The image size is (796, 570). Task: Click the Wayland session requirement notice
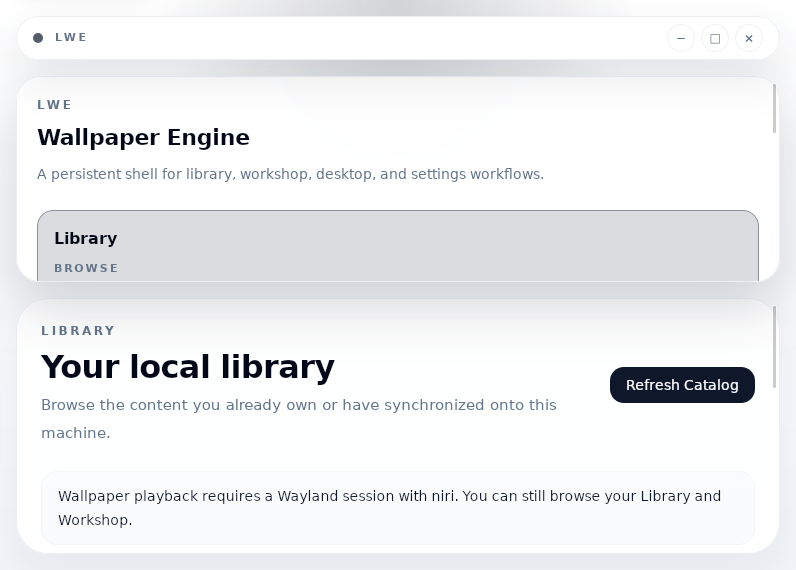point(398,508)
